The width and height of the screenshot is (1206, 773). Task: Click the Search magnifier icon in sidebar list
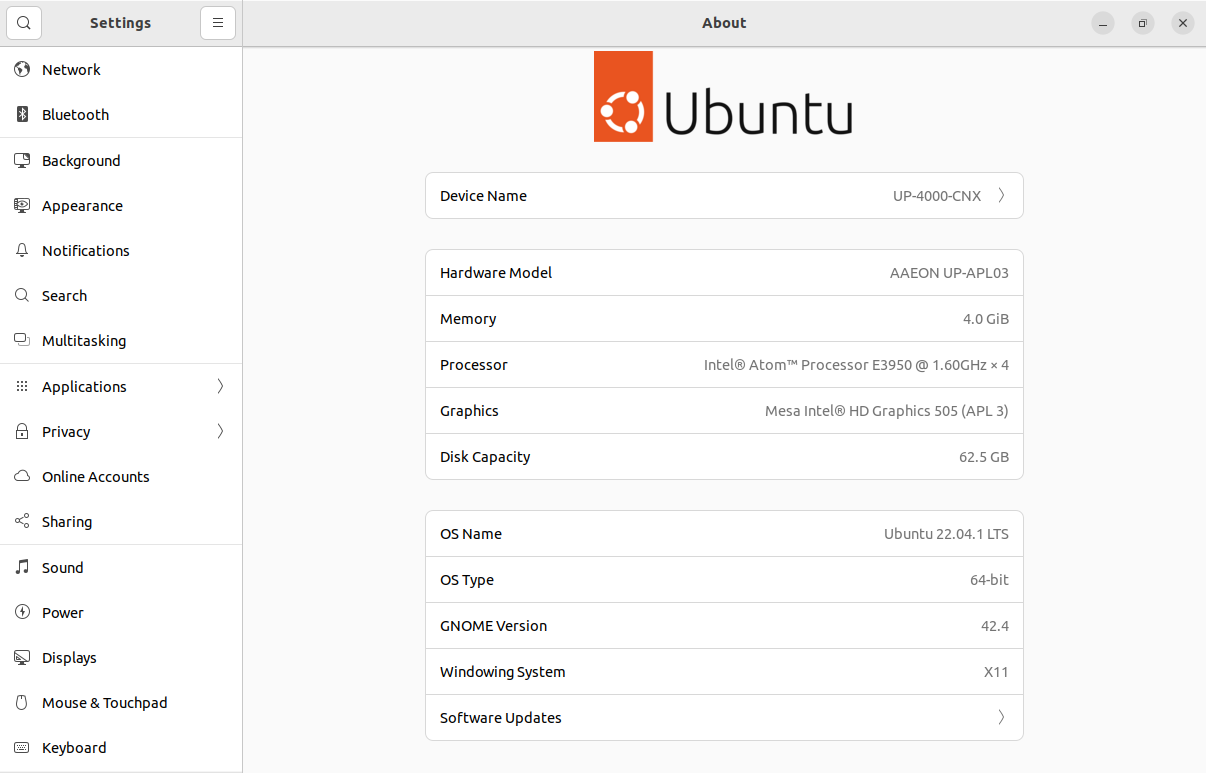pos(22,296)
